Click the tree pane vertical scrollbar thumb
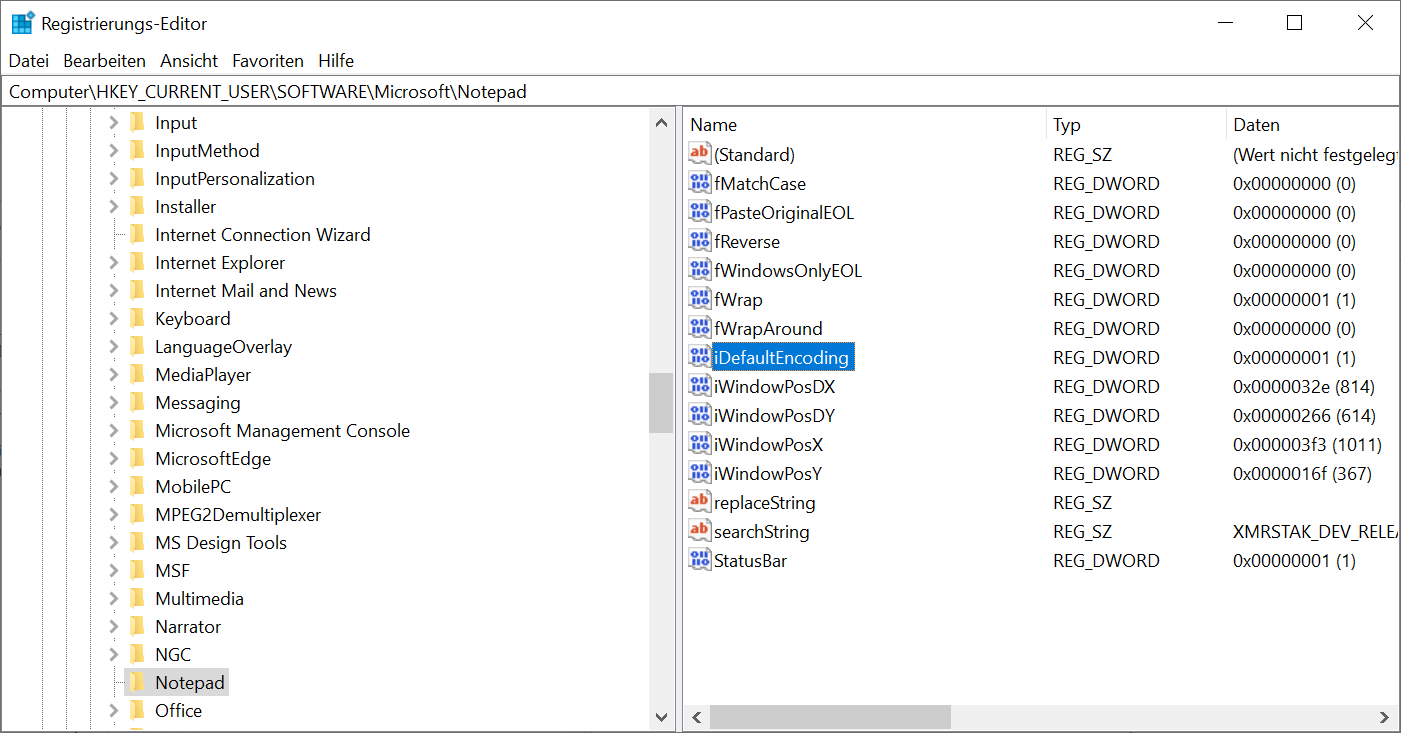 tap(661, 403)
